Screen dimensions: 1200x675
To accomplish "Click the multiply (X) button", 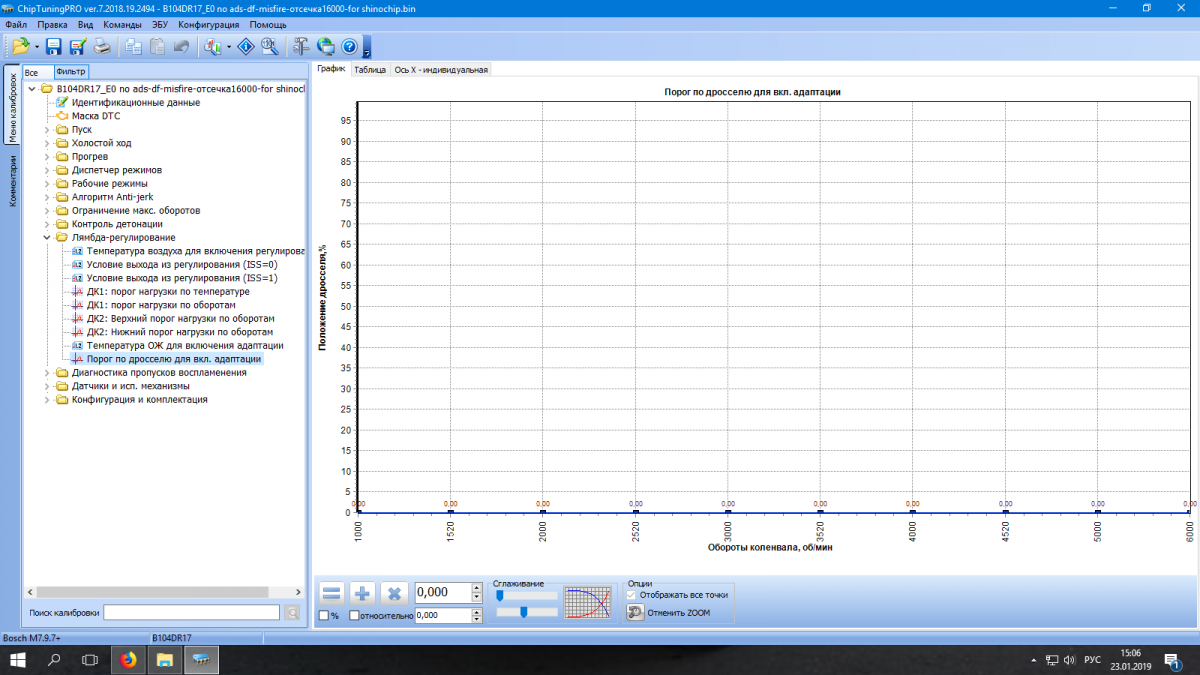I will 394,593.
